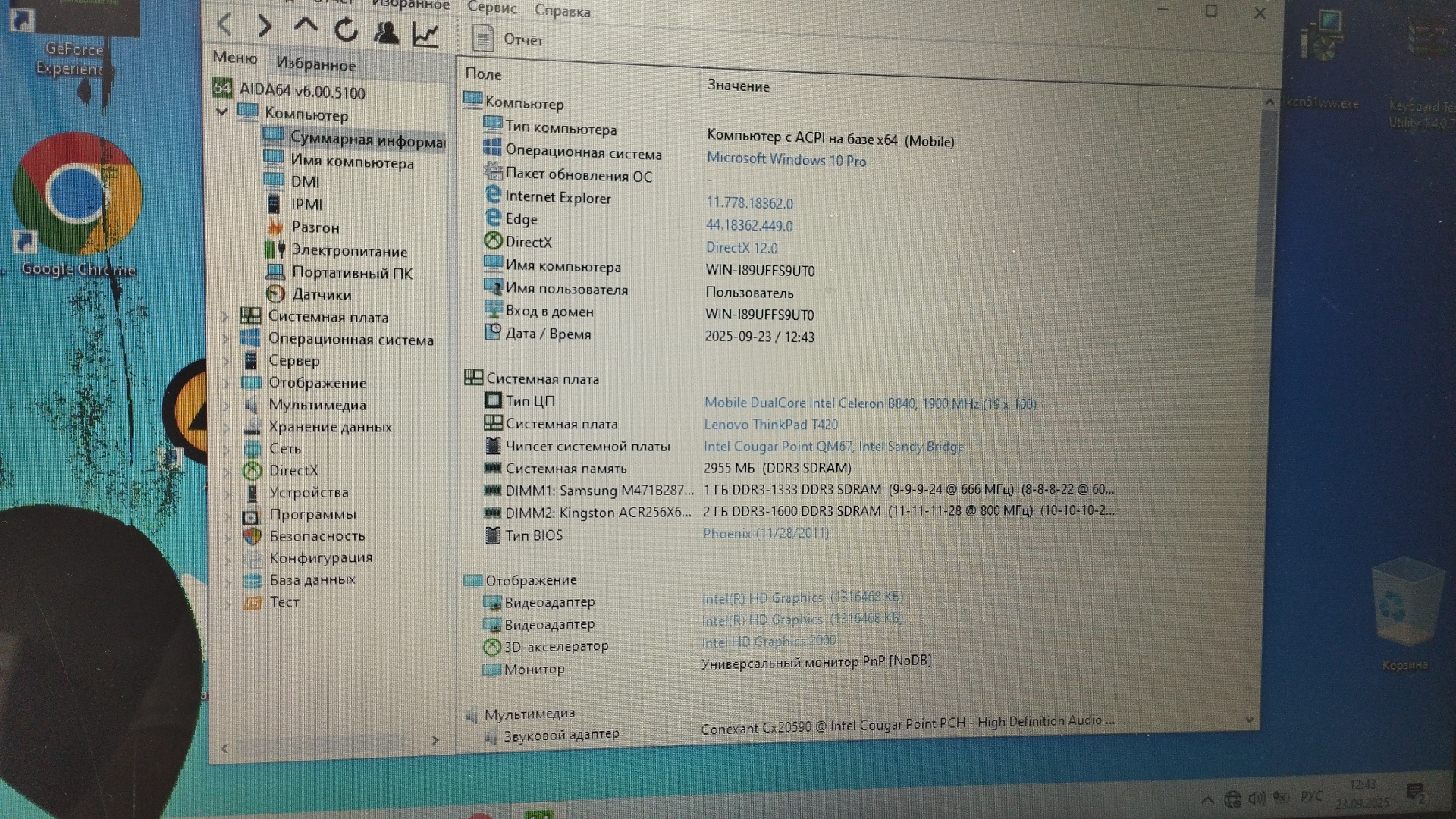Click the Refresh toolbar icon
1456x819 pixels.
pyautogui.click(x=346, y=30)
